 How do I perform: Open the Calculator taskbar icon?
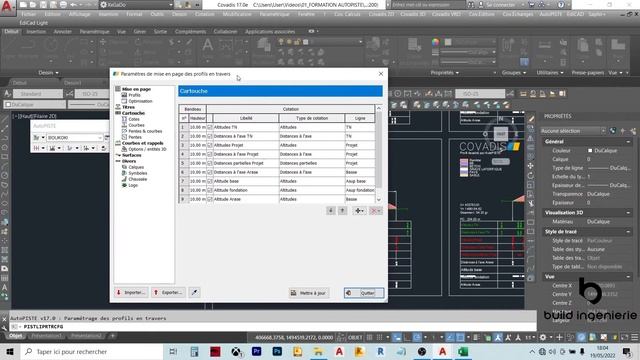[x=194, y=351]
